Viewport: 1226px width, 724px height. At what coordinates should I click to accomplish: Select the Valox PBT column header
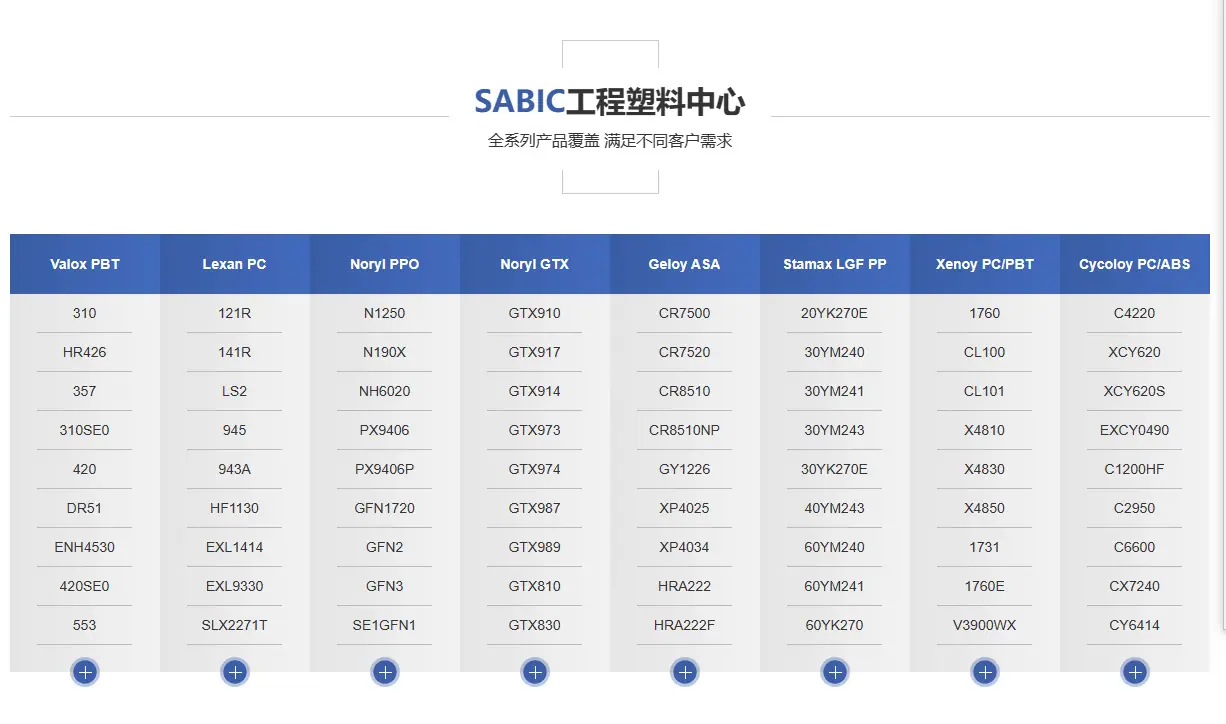85,264
